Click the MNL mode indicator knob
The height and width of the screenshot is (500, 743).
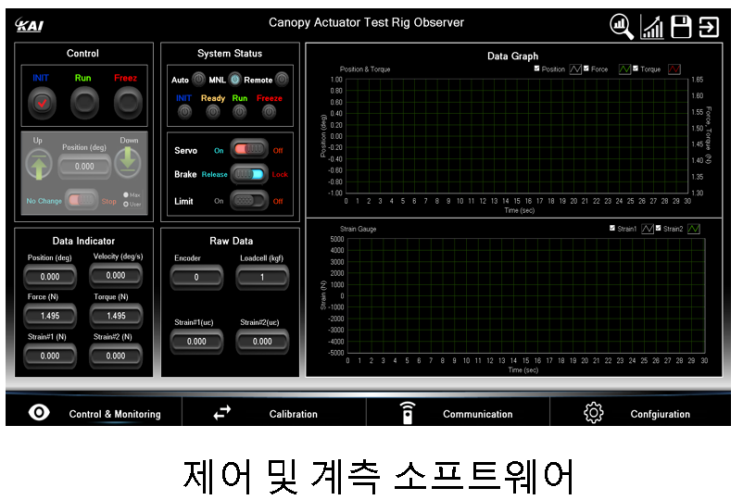pos(235,79)
